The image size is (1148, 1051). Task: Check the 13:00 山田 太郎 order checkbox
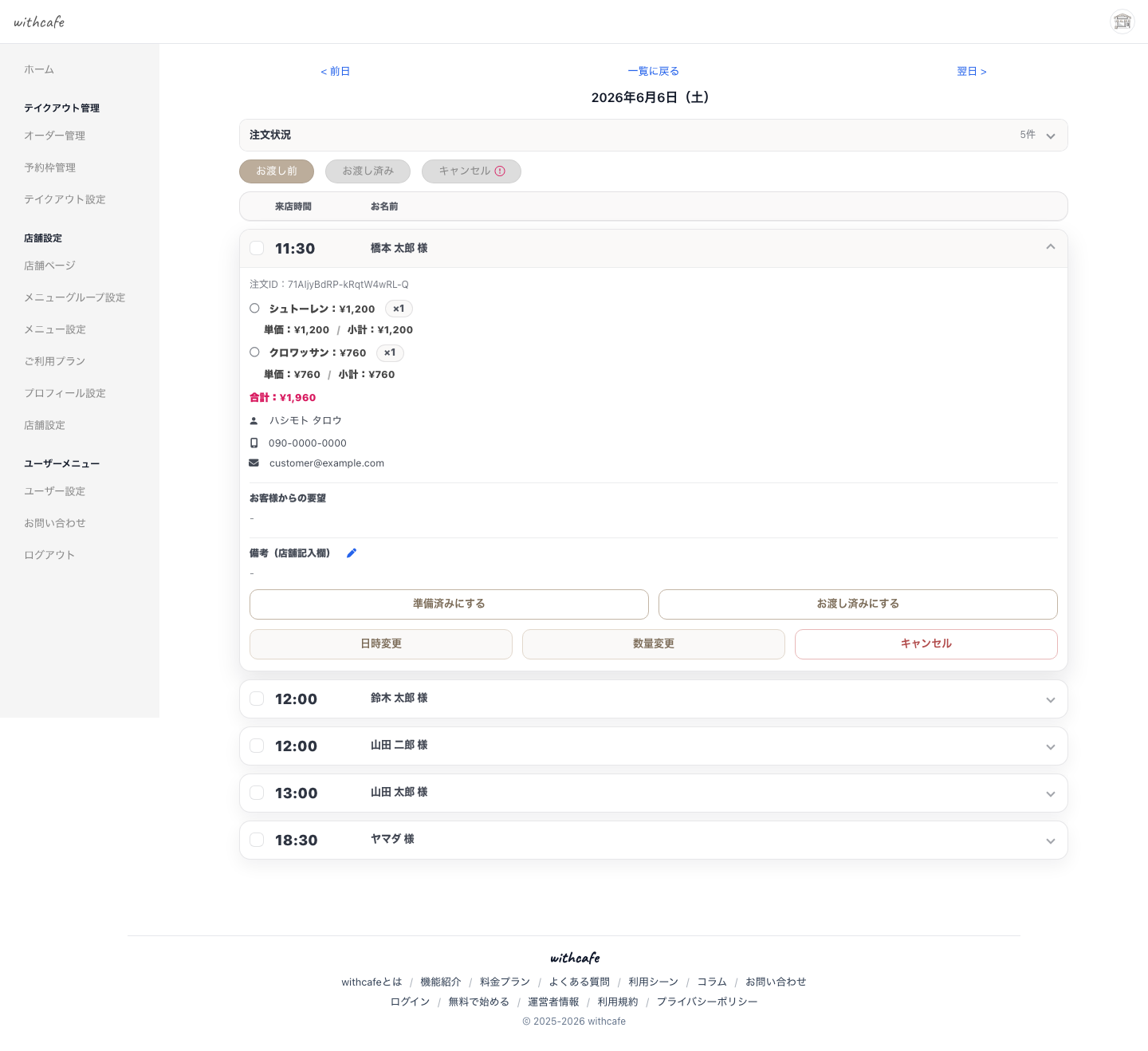257,793
